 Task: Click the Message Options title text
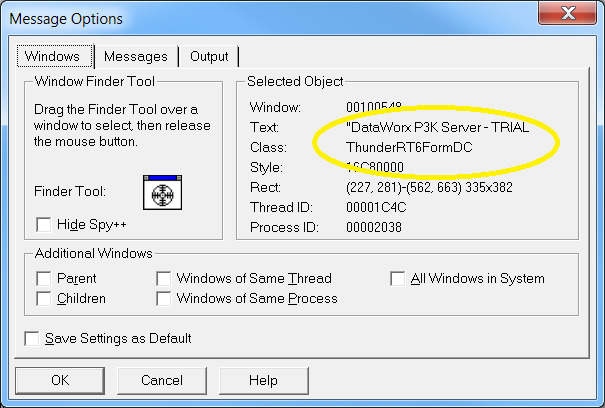[x=66, y=19]
